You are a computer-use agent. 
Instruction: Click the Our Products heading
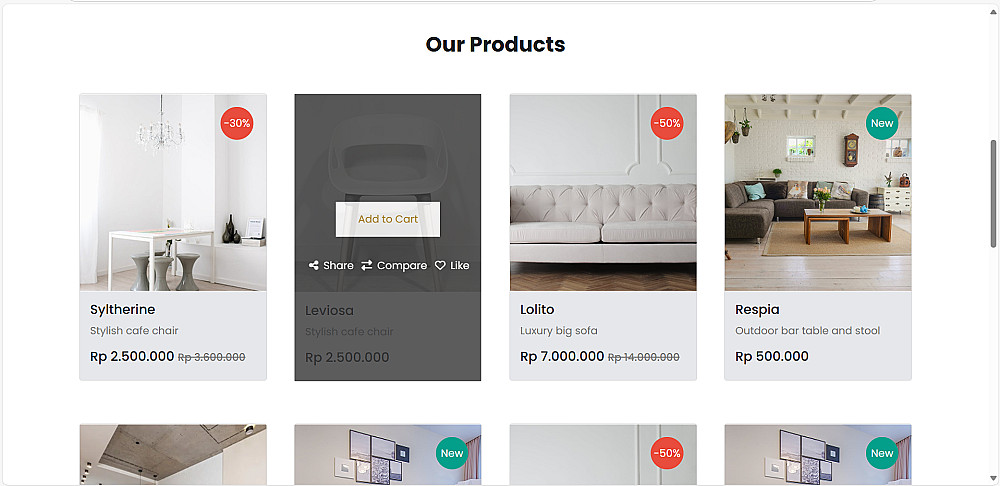coord(495,44)
